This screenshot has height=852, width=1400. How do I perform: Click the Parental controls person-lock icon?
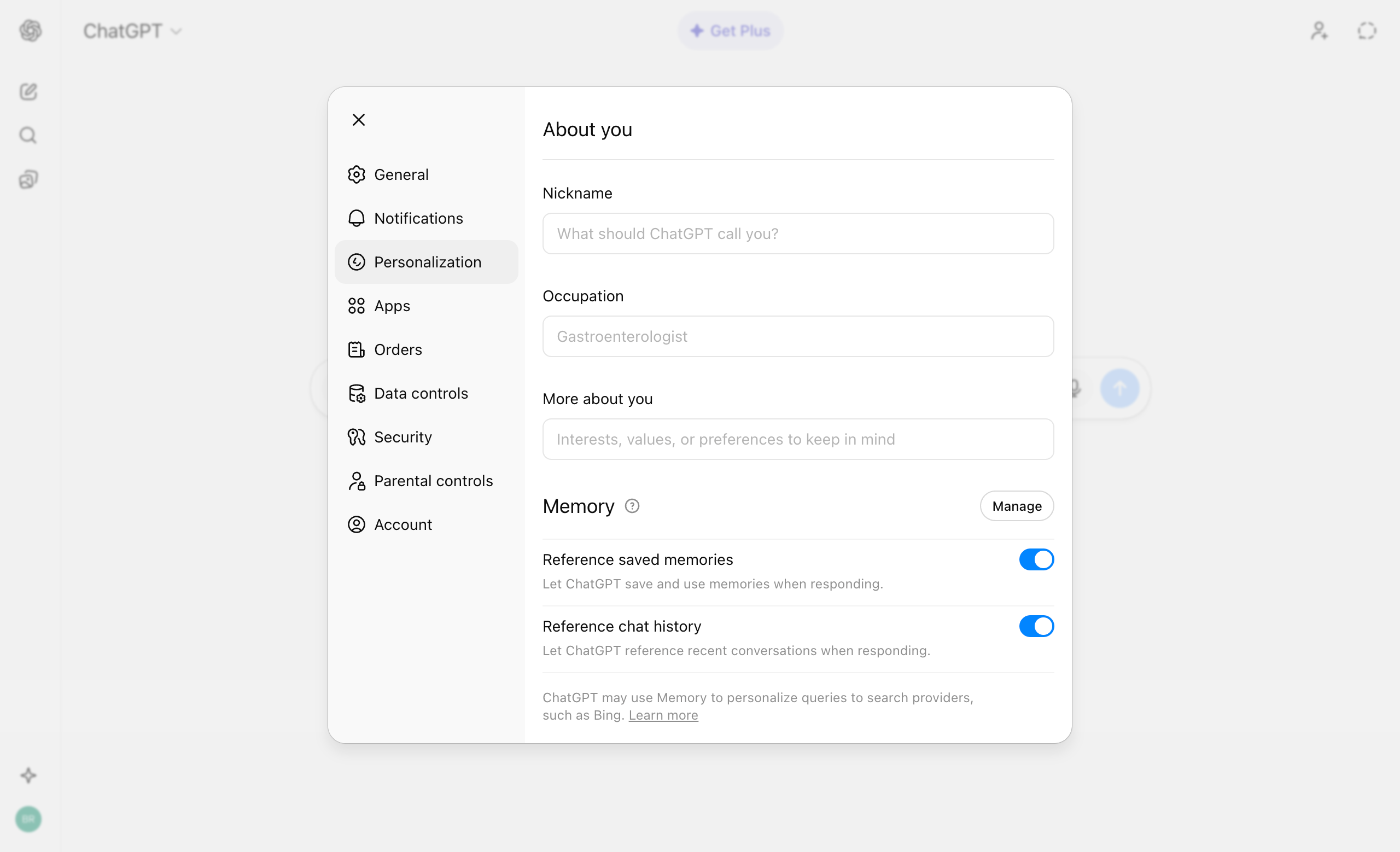coord(356,481)
